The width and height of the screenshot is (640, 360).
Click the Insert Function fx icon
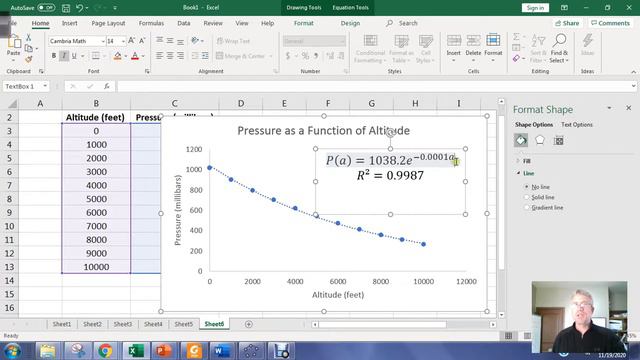pyautogui.click(x=107, y=86)
